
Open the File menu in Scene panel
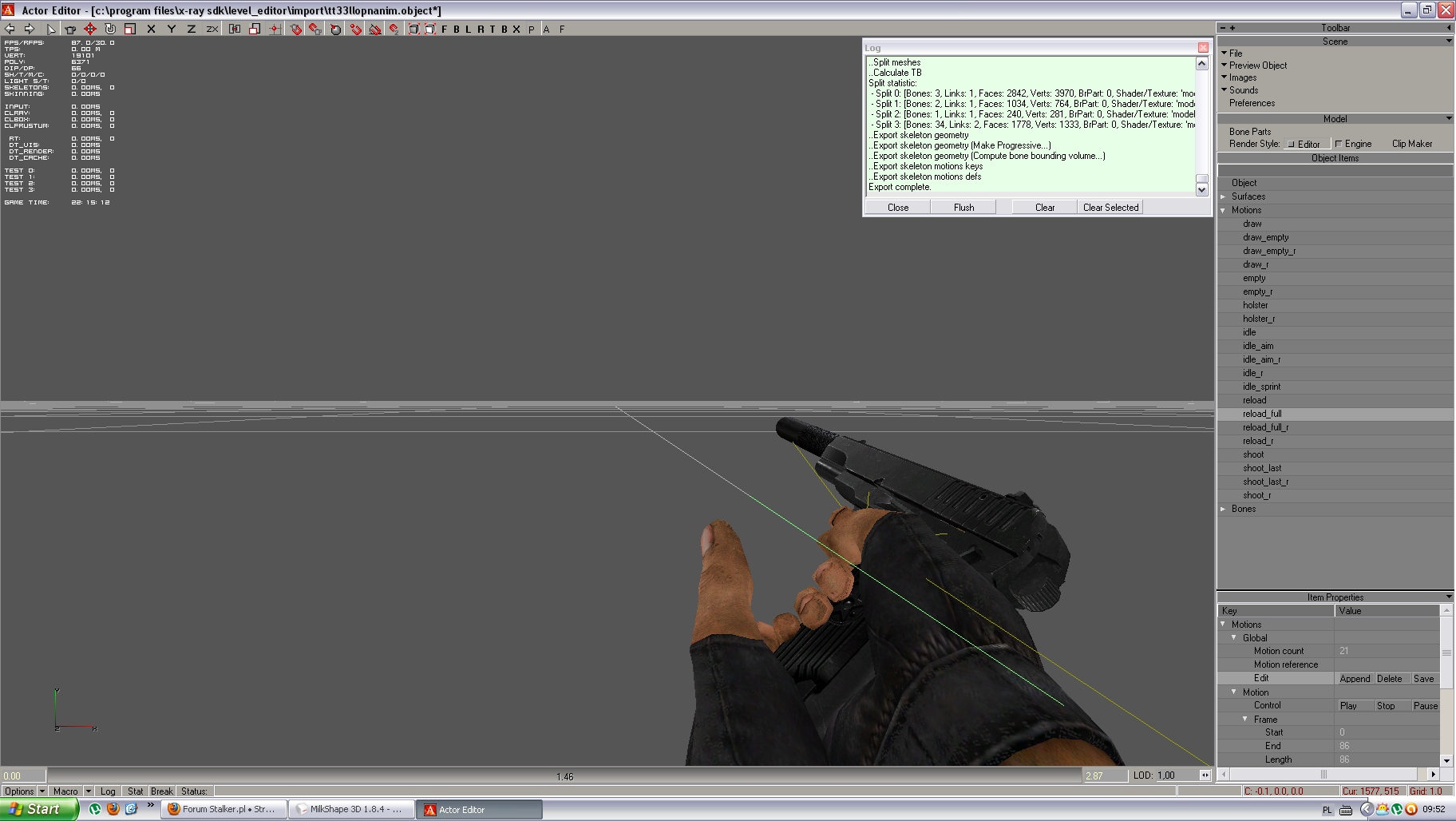[1236, 53]
